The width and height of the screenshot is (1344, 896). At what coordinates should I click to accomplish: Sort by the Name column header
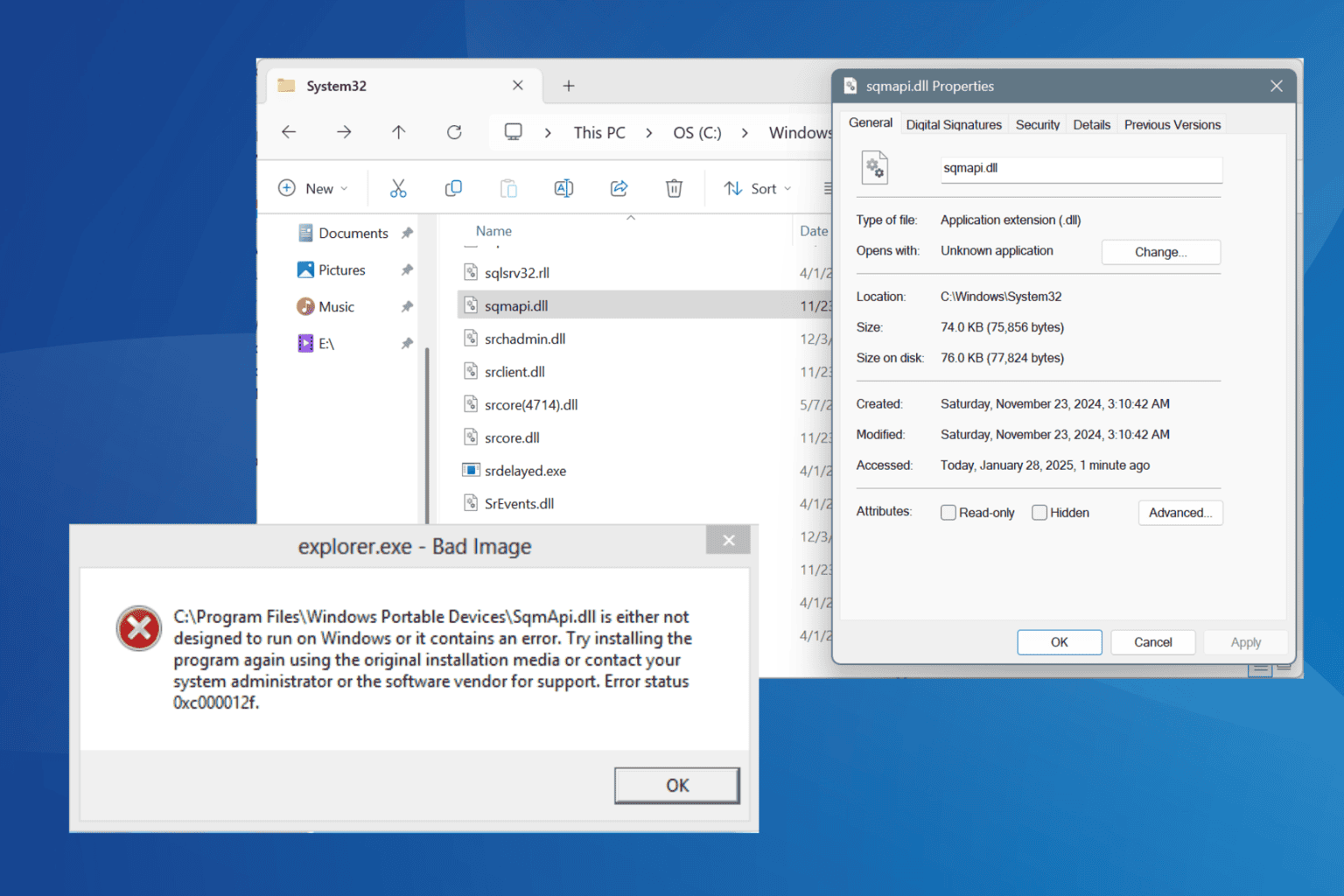click(x=493, y=231)
